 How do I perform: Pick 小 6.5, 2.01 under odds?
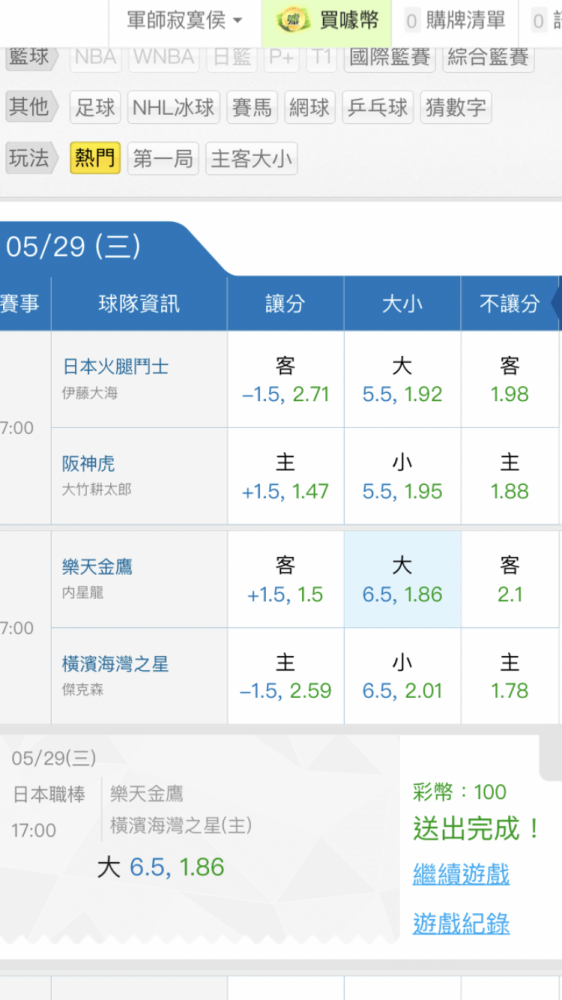coord(402,676)
